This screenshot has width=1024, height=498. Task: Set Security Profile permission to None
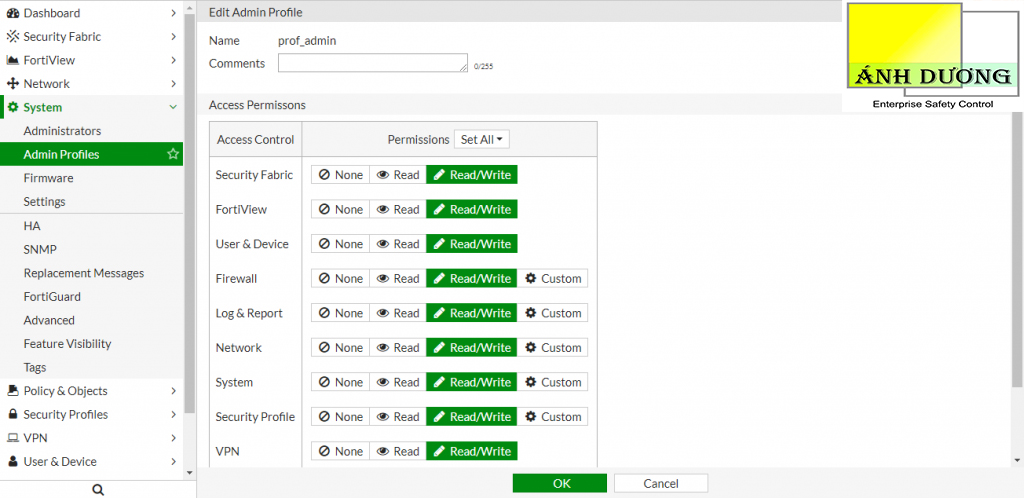(x=340, y=417)
